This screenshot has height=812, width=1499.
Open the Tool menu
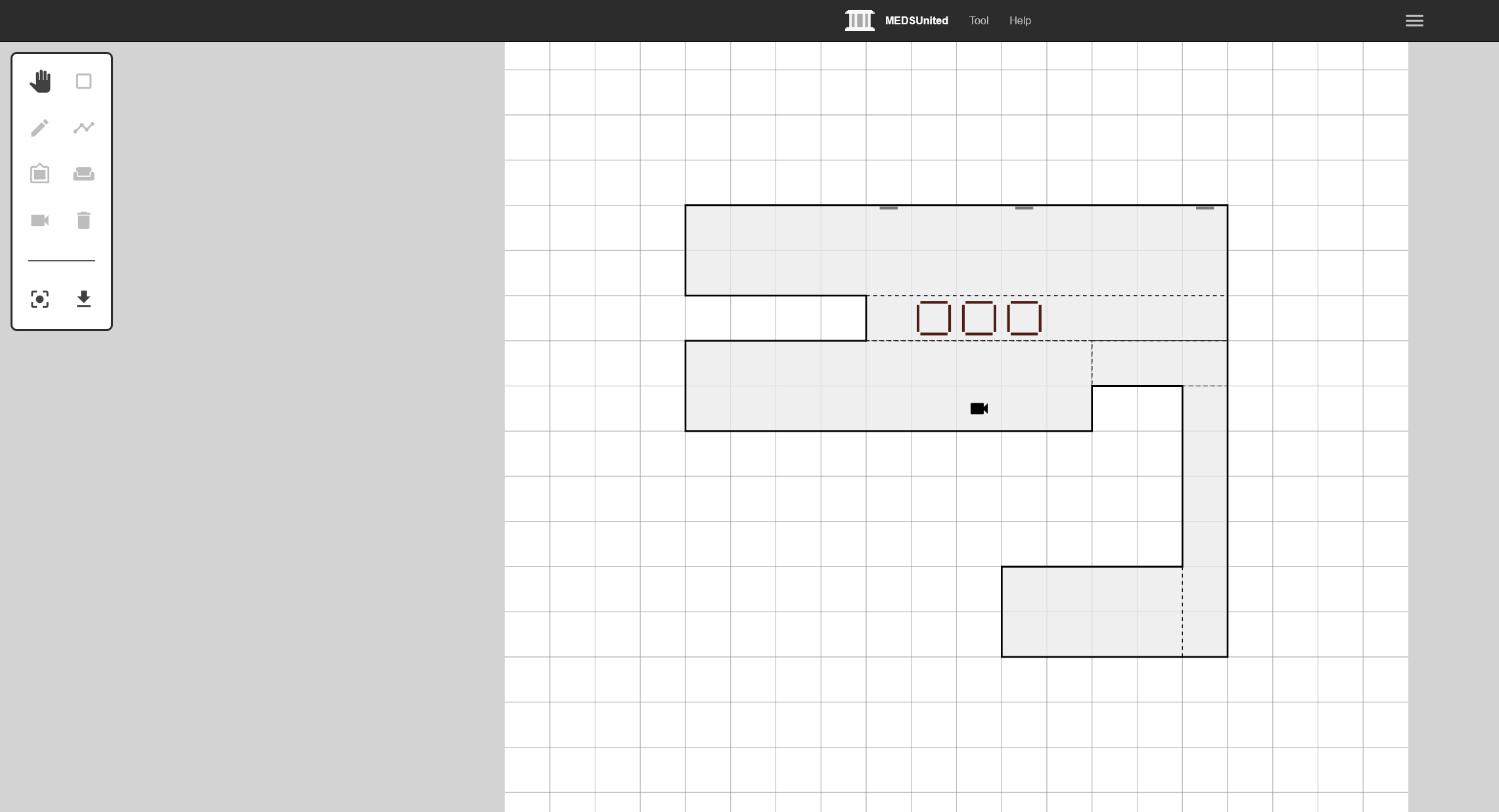click(x=979, y=21)
